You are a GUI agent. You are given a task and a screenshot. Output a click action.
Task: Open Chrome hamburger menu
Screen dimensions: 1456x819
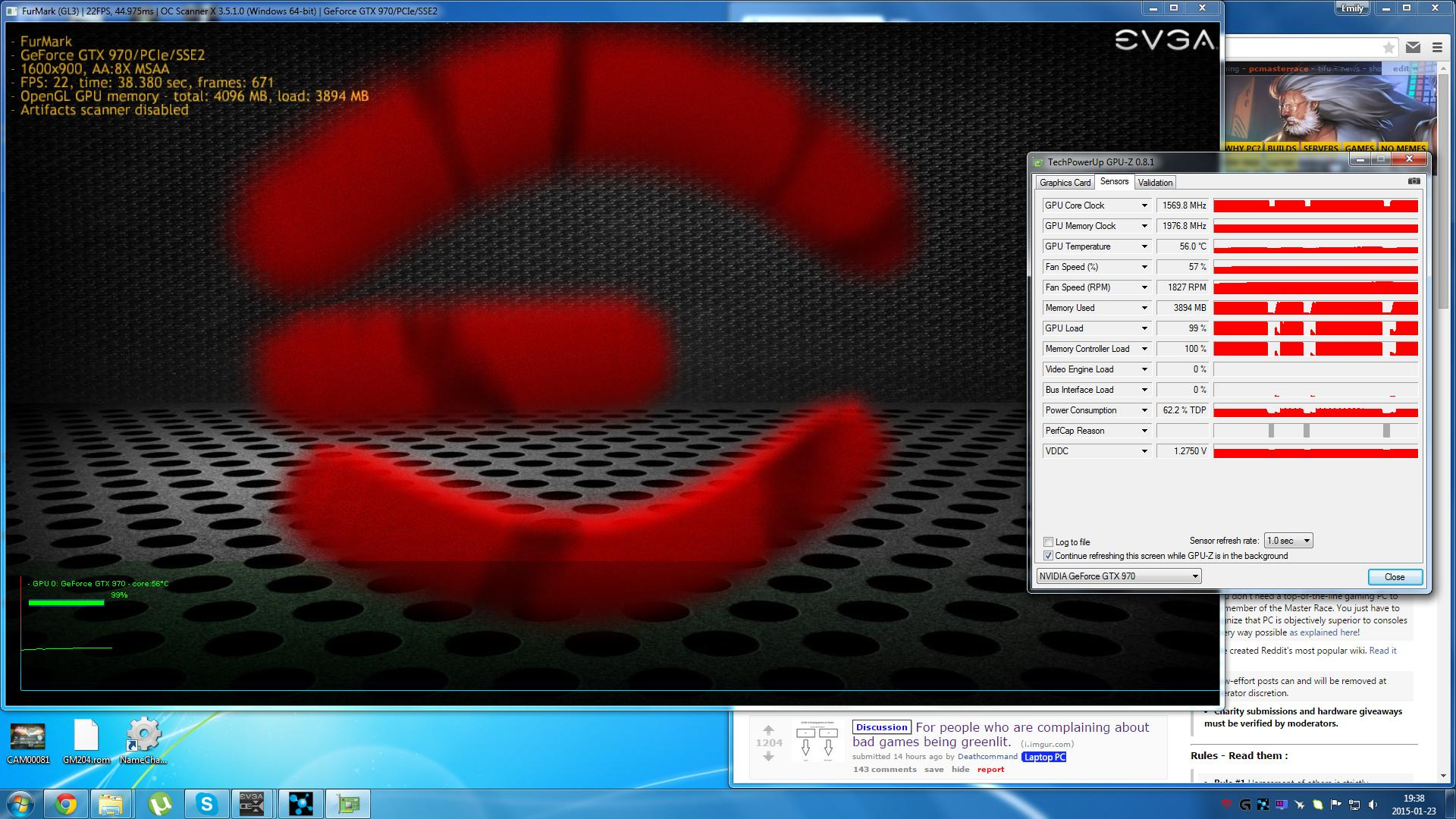coord(1437,47)
